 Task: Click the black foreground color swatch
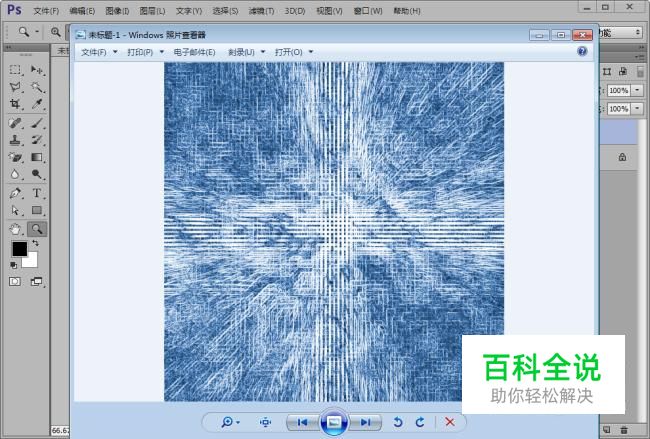[19, 248]
